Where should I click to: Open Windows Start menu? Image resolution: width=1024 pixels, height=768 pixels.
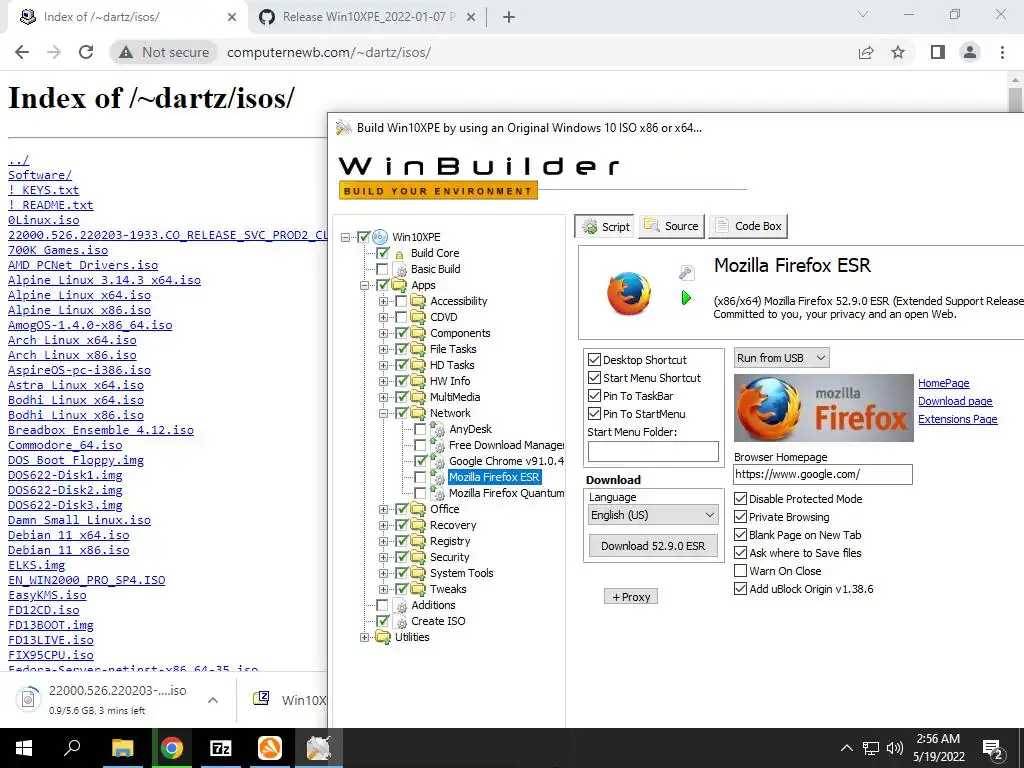pyautogui.click(x=24, y=748)
